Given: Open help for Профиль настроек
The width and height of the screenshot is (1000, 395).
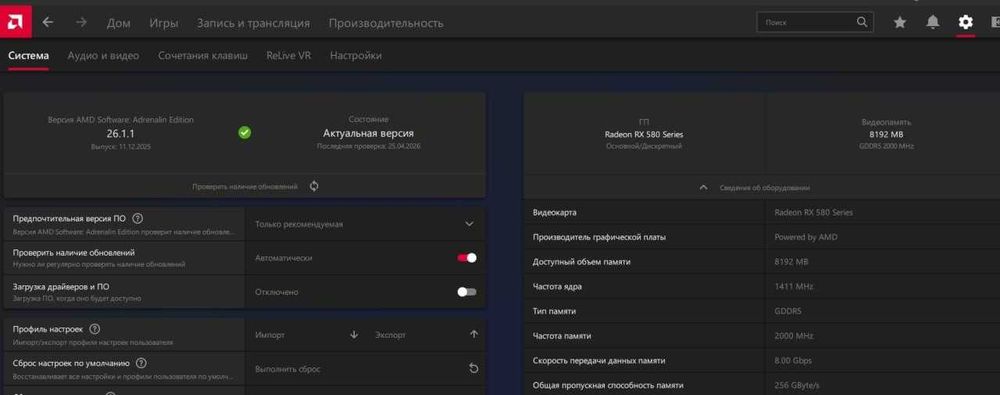Looking at the screenshot, I should click(x=94, y=329).
